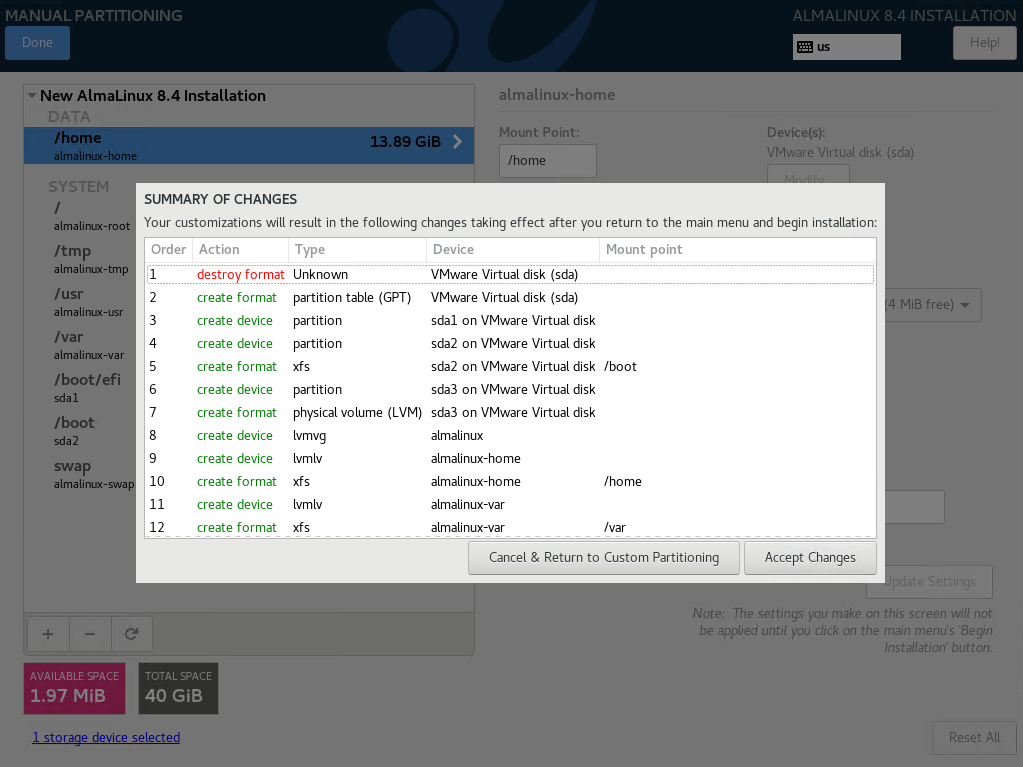Click the plus icon to add mount point

coord(48,633)
